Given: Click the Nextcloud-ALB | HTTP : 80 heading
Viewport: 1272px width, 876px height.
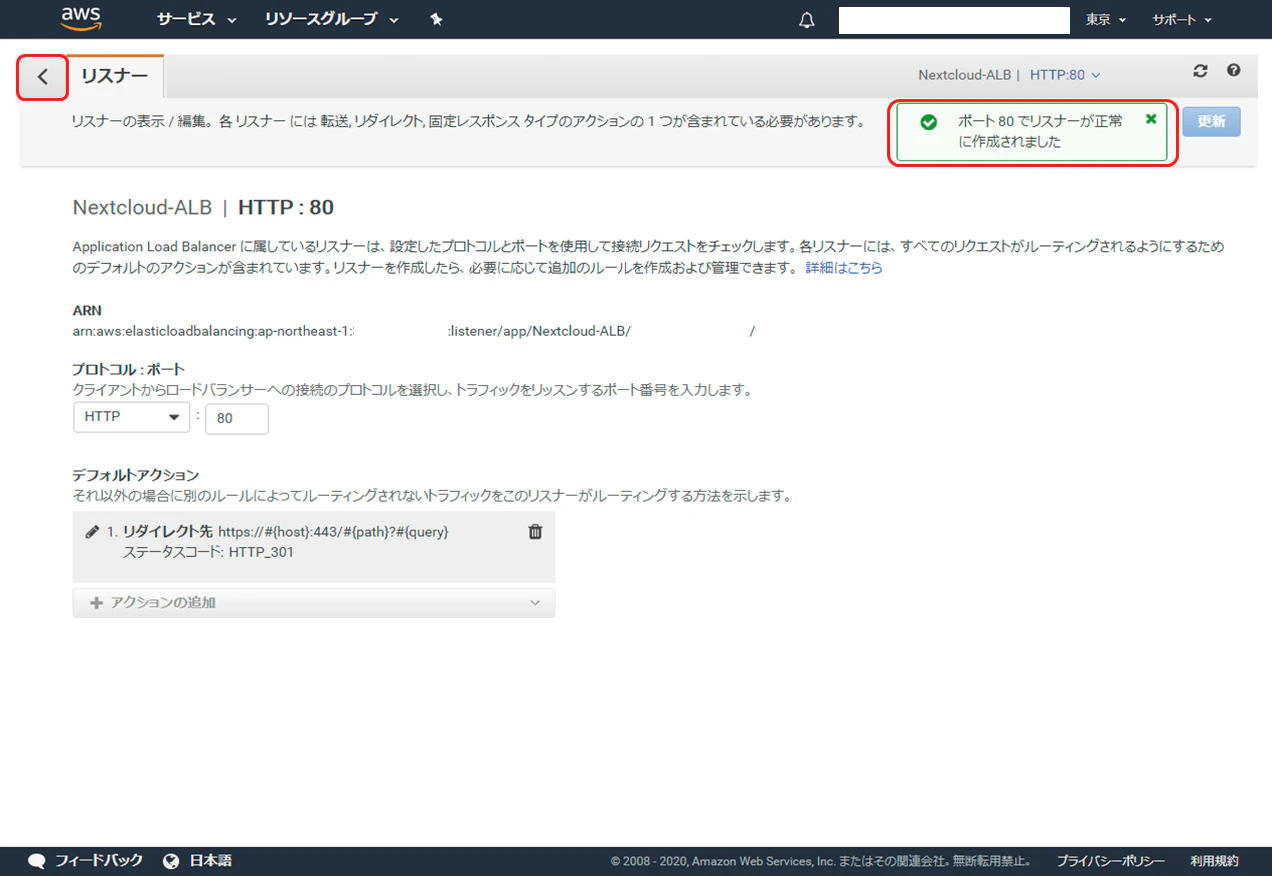Looking at the screenshot, I should click(x=203, y=208).
